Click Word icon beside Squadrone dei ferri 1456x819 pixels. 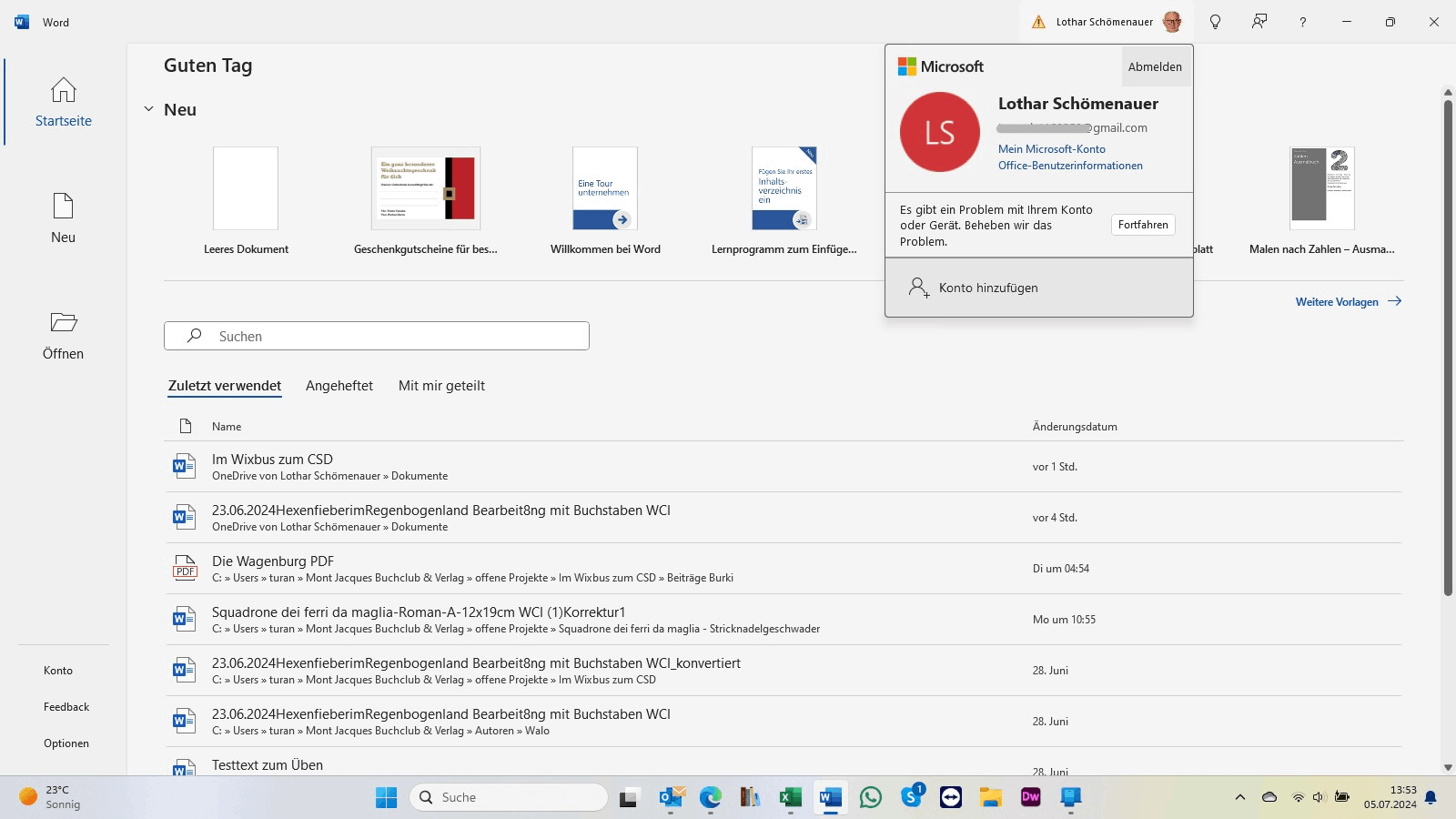point(185,620)
